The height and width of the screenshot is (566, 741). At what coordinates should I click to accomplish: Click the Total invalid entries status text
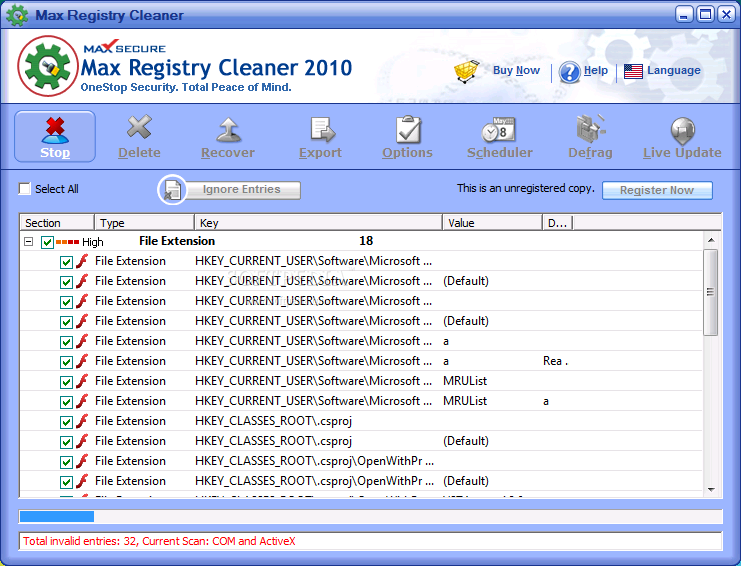159,541
